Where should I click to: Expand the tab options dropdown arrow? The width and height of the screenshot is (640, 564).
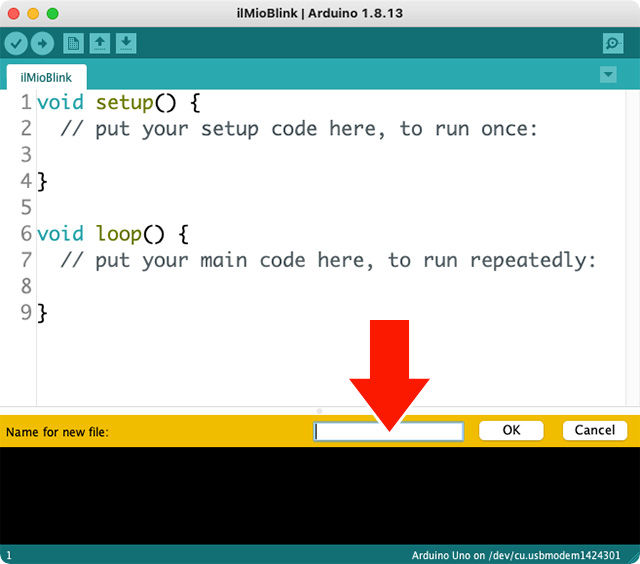click(x=608, y=75)
